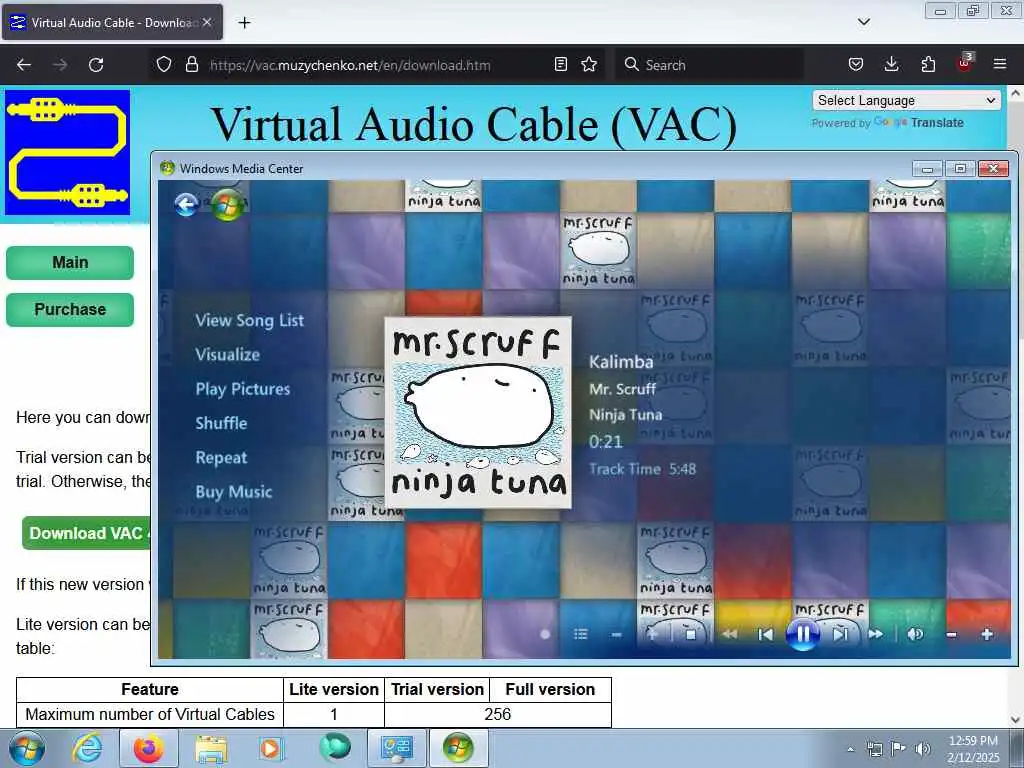
Task: Open the Firefox downloads panel
Action: click(x=891, y=65)
